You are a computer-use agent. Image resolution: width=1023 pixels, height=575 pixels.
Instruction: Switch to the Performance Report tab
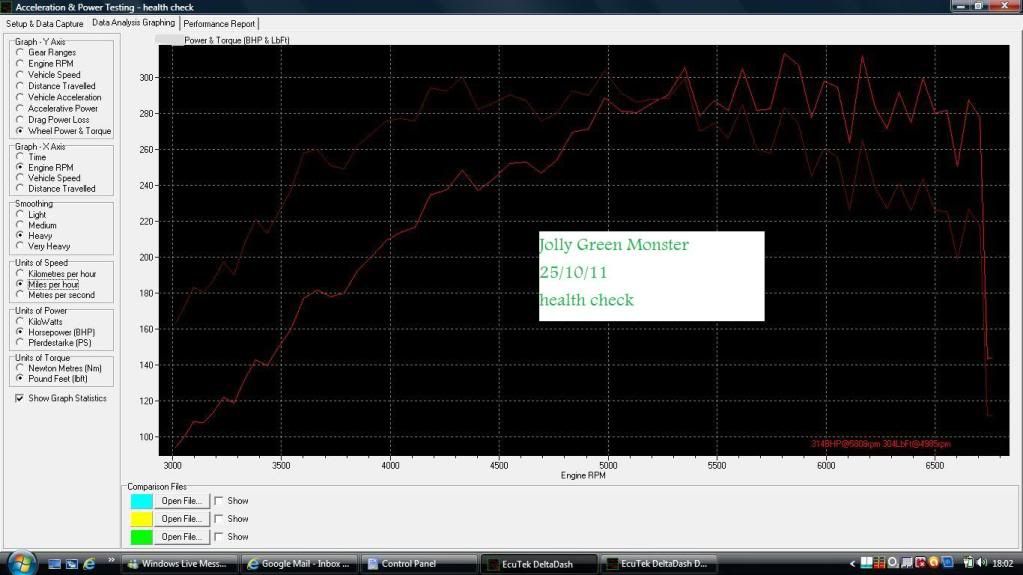point(218,23)
